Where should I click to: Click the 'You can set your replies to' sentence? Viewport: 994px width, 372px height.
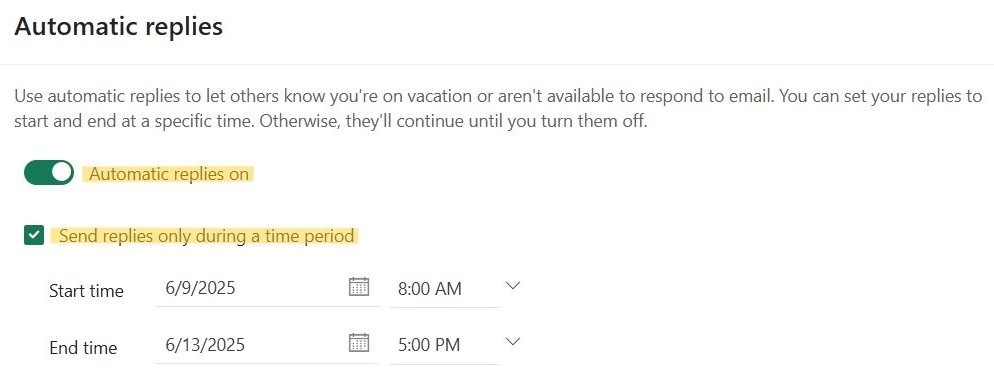pos(881,96)
